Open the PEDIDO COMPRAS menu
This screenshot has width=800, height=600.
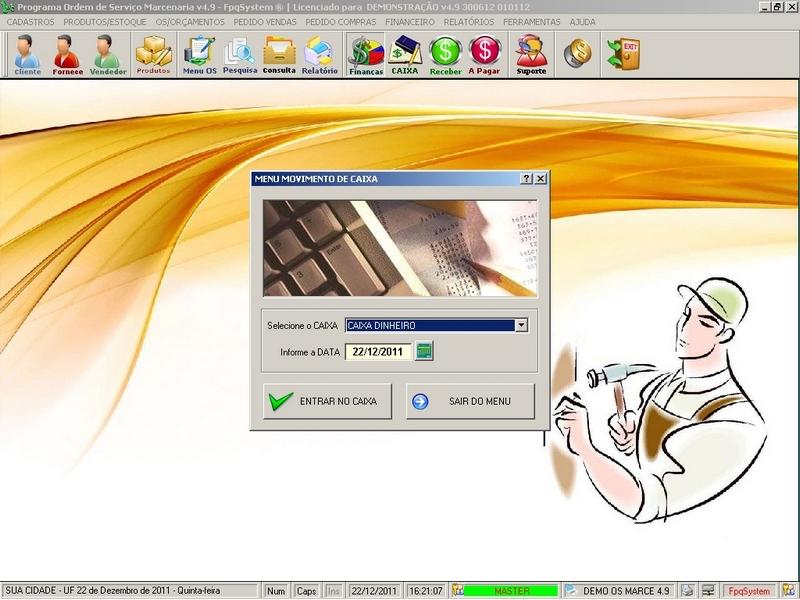point(341,22)
